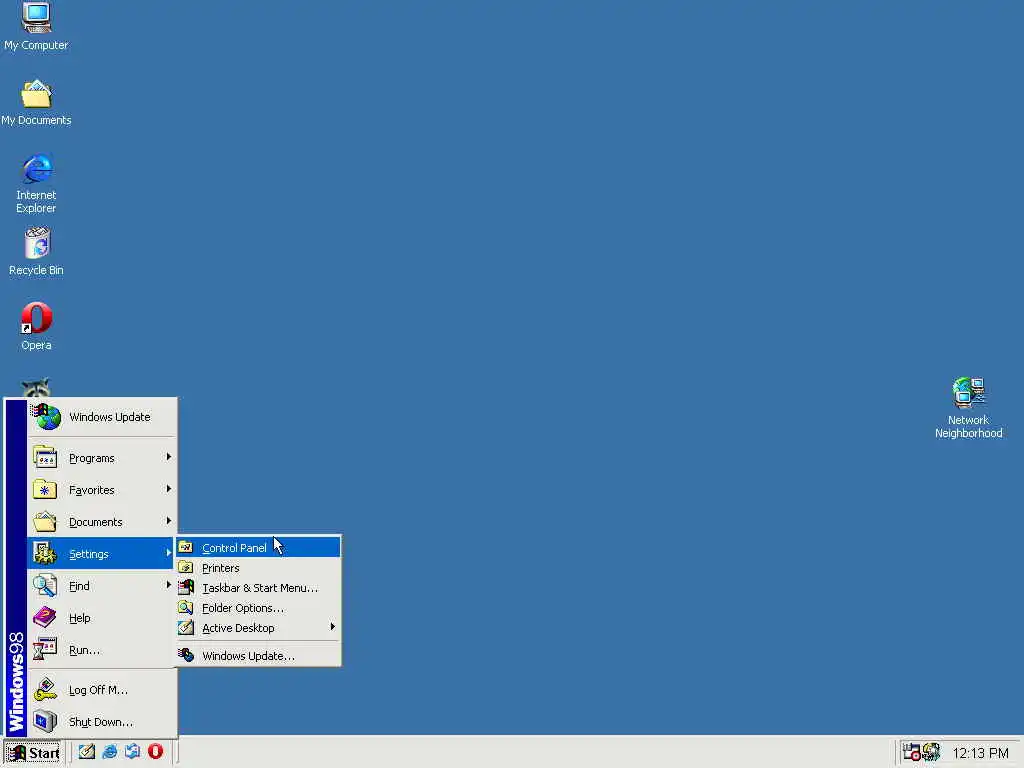Click the Documents submenu arrow
This screenshot has height=768, width=1024.
click(x=168, y=521)
